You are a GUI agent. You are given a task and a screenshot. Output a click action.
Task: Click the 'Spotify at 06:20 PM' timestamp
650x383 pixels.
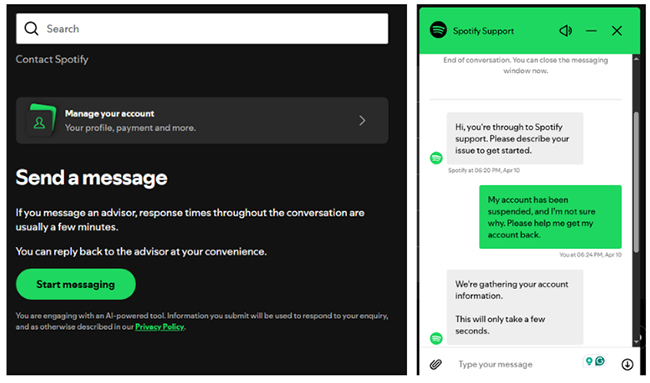pyautogui.click(x=484, y=170)
